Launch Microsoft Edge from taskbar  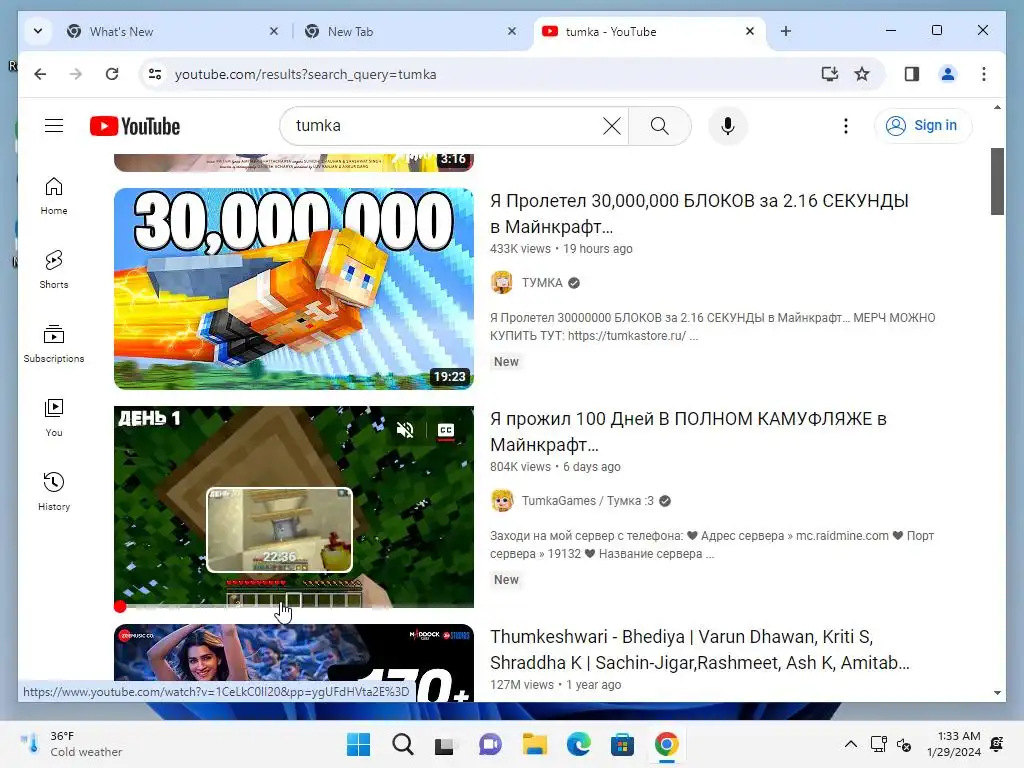[x=579, y=744]
